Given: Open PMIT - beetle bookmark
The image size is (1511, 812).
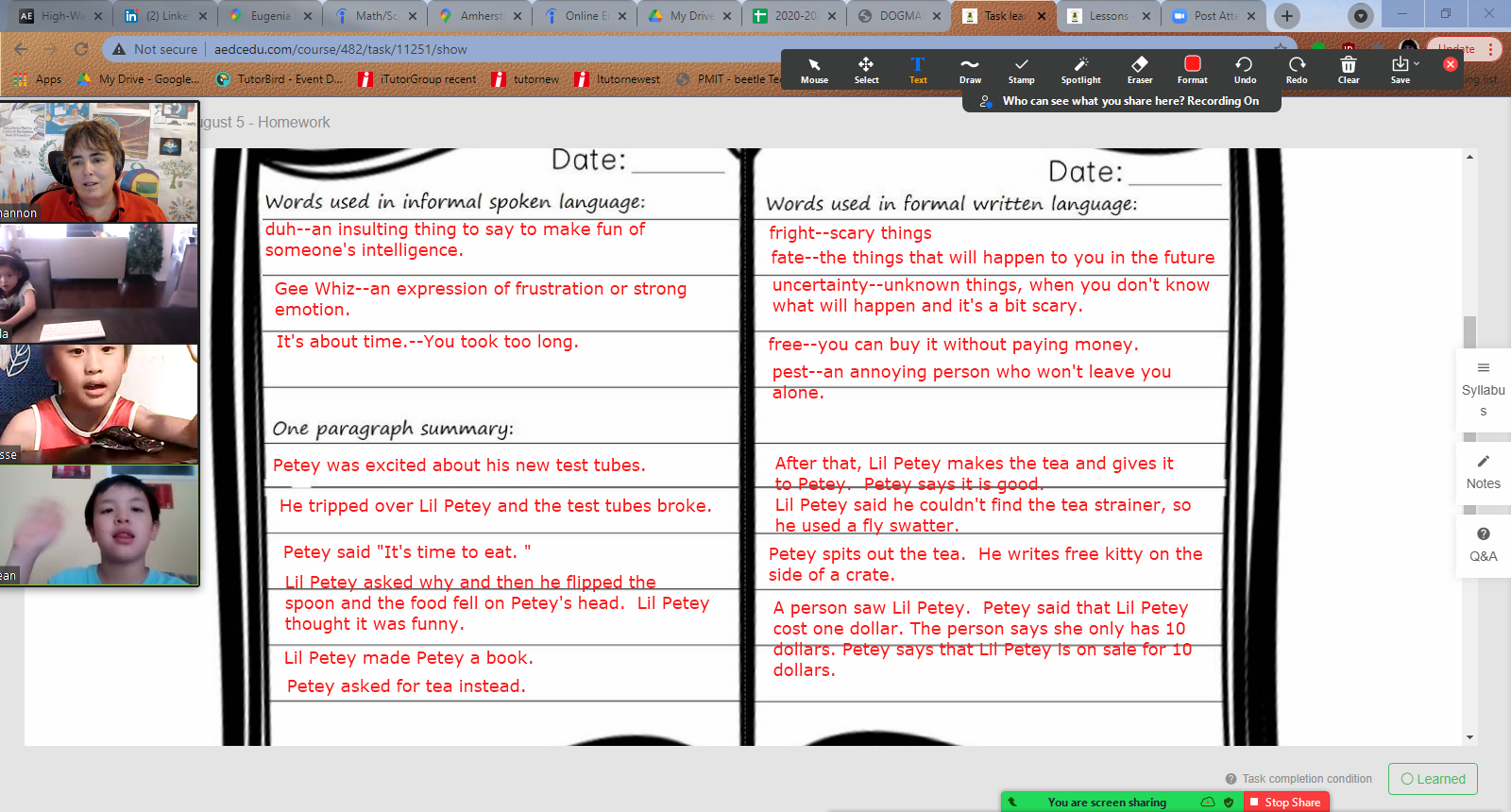Looking at the screenshot, I should (729, 79).
